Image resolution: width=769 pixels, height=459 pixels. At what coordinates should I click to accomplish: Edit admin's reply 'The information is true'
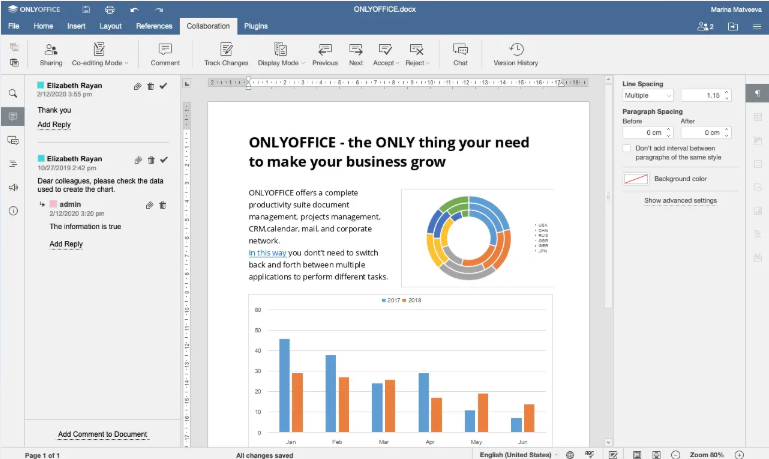(x=149, y=205)
